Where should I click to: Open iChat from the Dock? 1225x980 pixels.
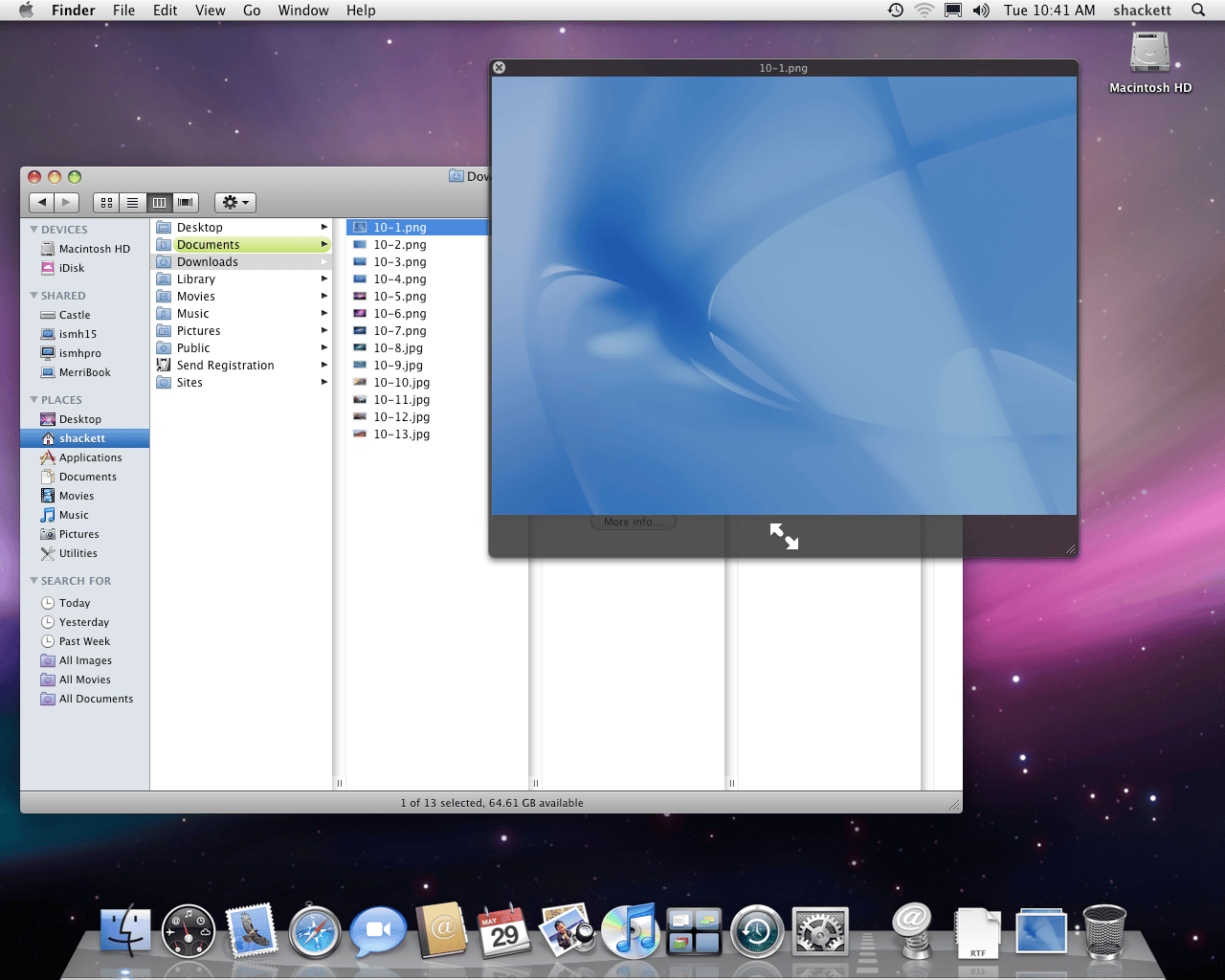(378, 932)
